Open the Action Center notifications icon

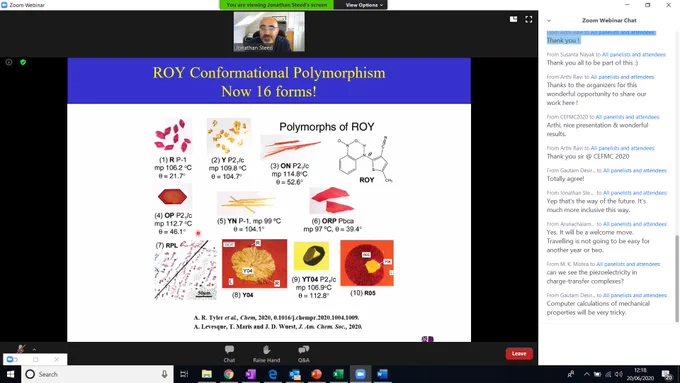(x=666, y=374)
